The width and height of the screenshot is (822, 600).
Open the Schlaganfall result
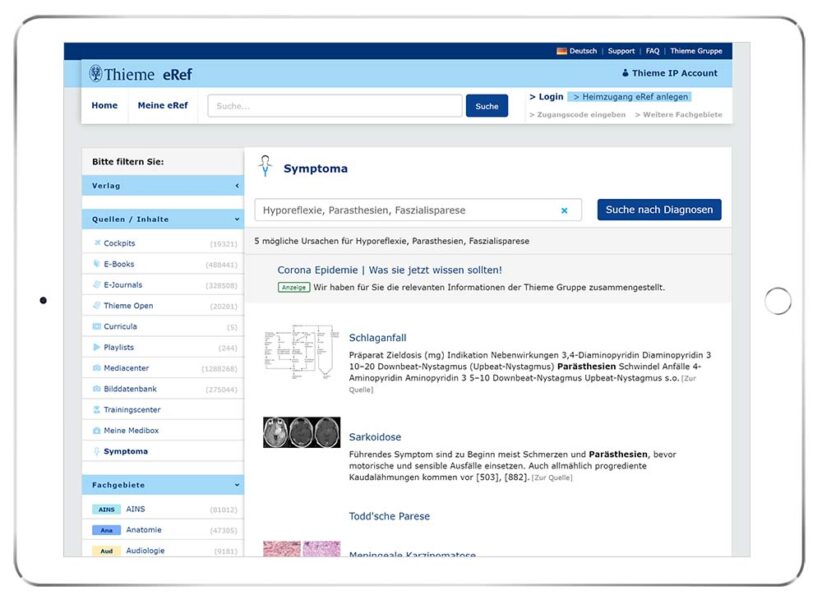pyautogui.click(x=377, y=337)
